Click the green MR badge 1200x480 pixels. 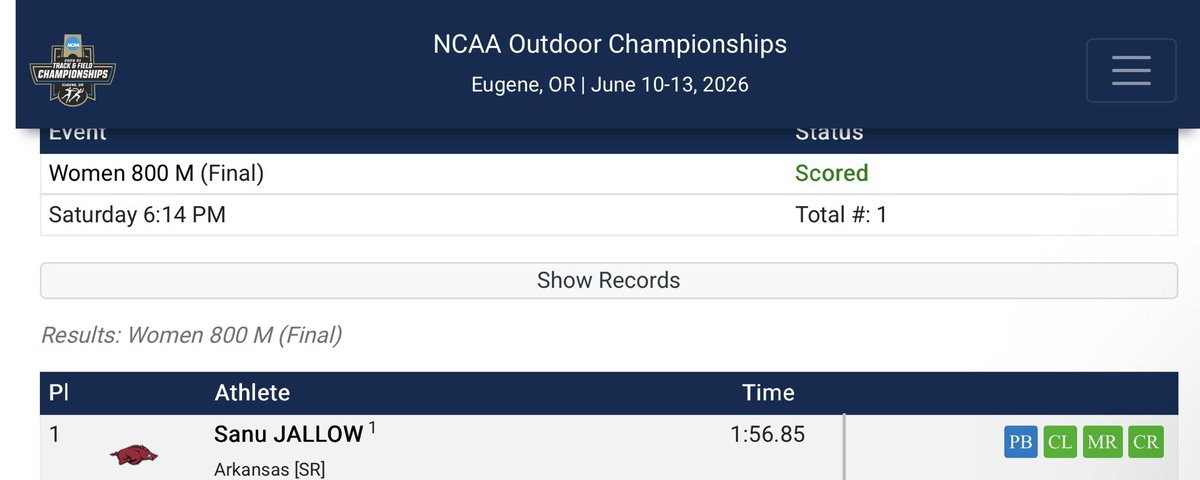(1103, 442)
